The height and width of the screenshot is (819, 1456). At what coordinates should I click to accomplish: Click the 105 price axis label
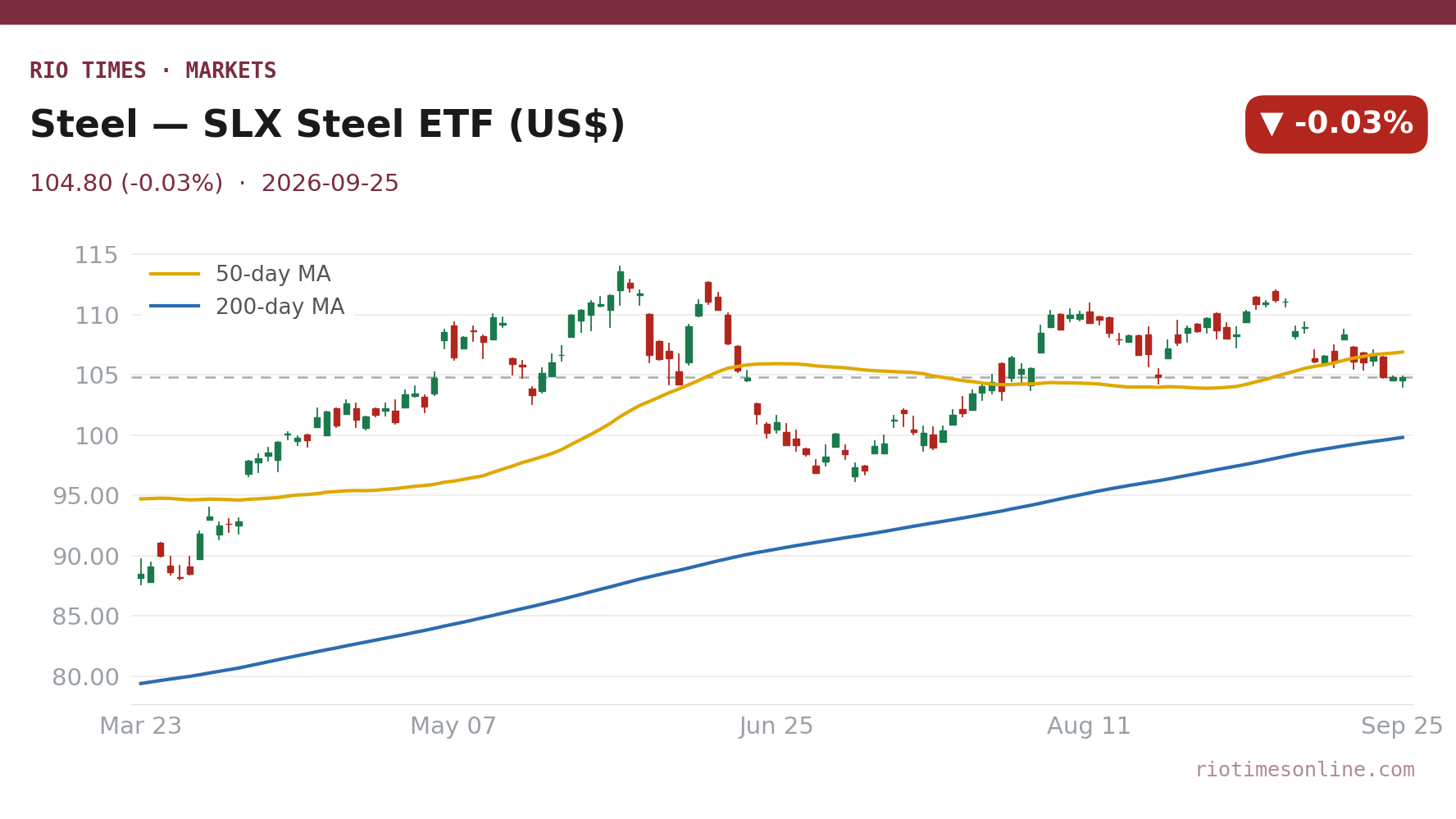tap(97, 376)
